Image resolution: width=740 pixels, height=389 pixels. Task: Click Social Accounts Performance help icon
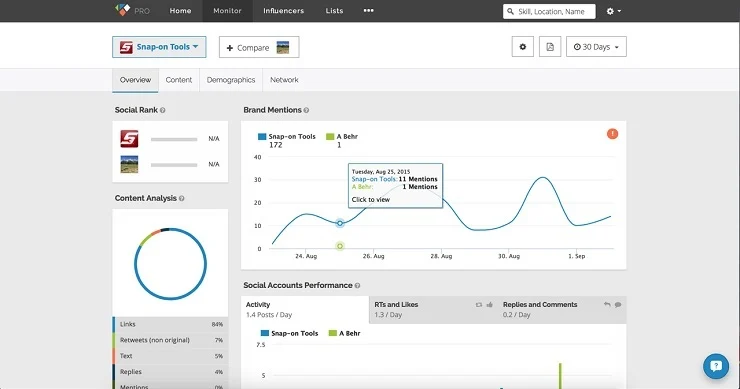tap(357, 286)
